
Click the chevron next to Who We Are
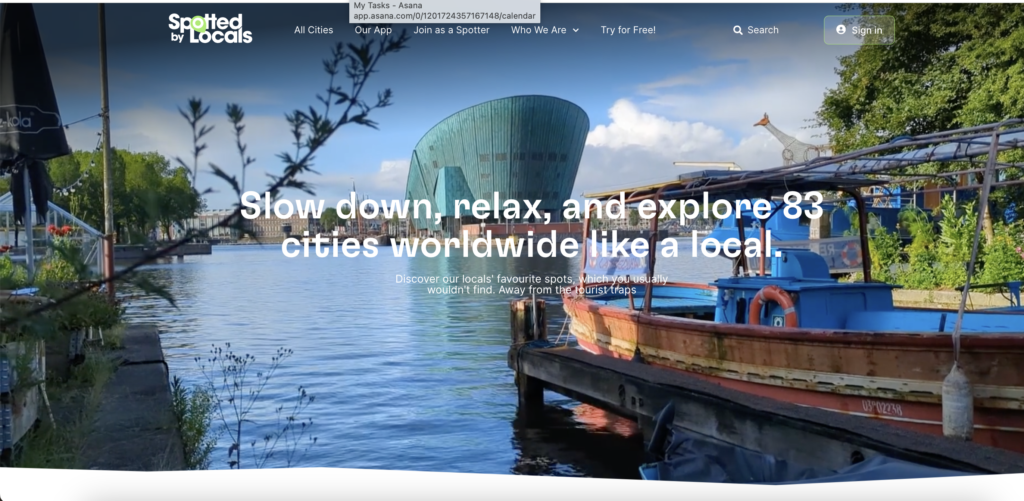click(576, 31)
